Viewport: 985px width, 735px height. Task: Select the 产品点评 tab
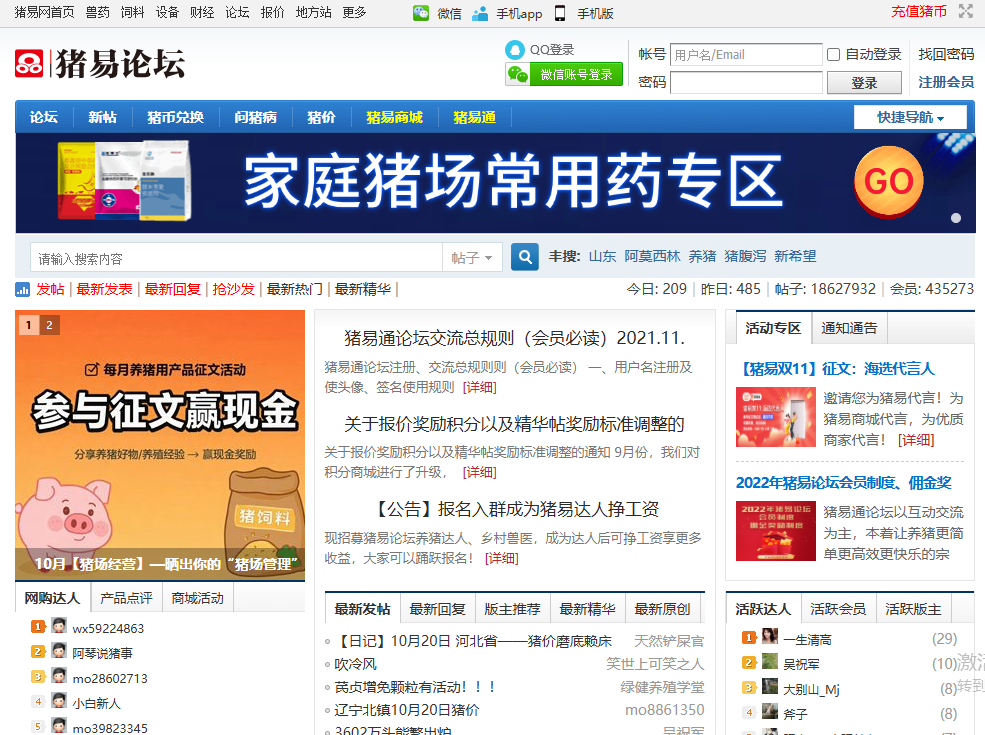[126, 598]
